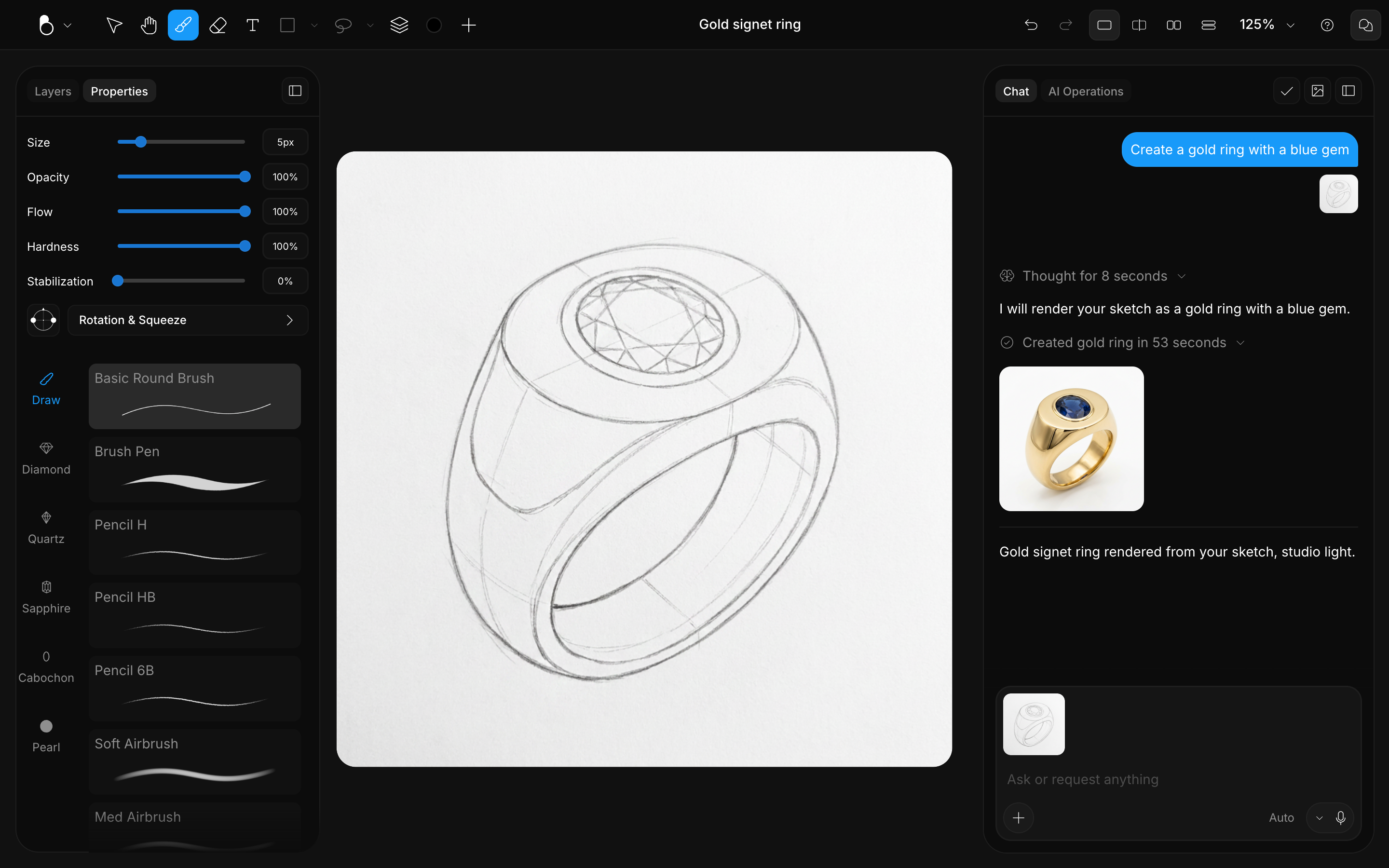Expand Created gold ring details

1123,343
